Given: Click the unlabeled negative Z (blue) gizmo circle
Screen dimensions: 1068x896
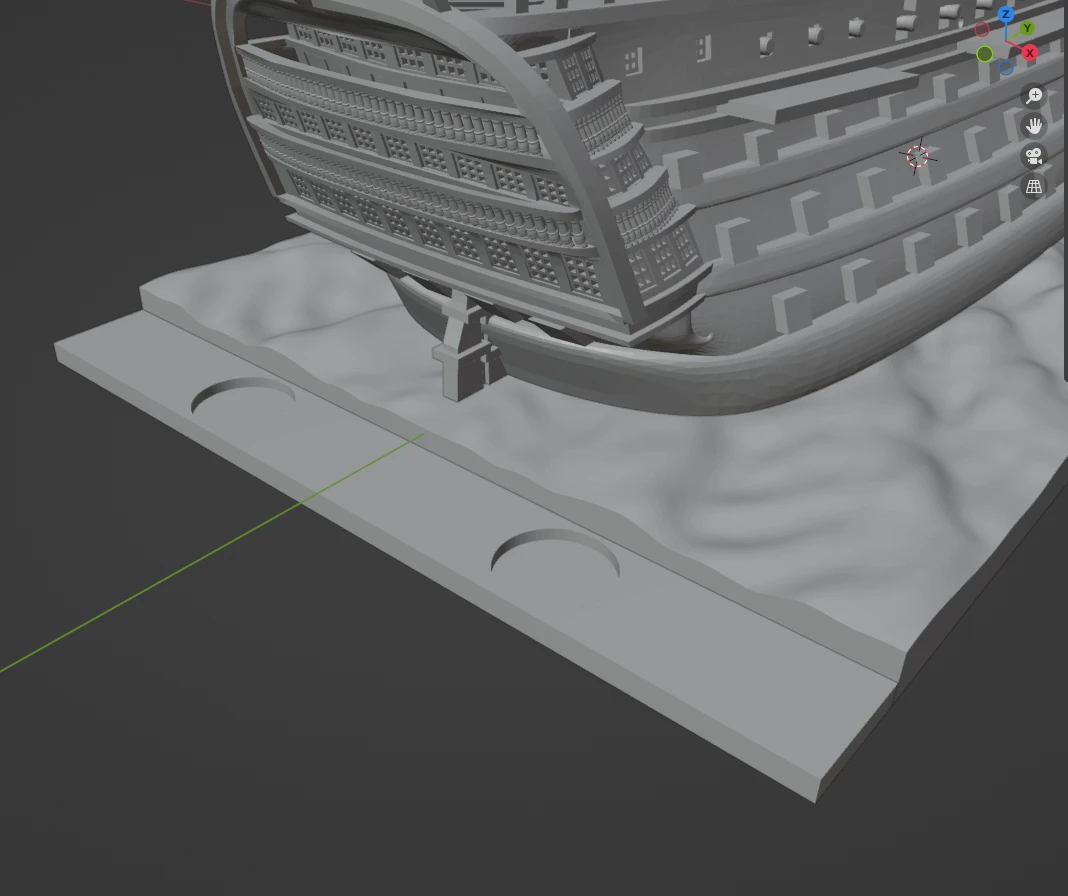Looking at the screenshot, I should click(1006, 67).
